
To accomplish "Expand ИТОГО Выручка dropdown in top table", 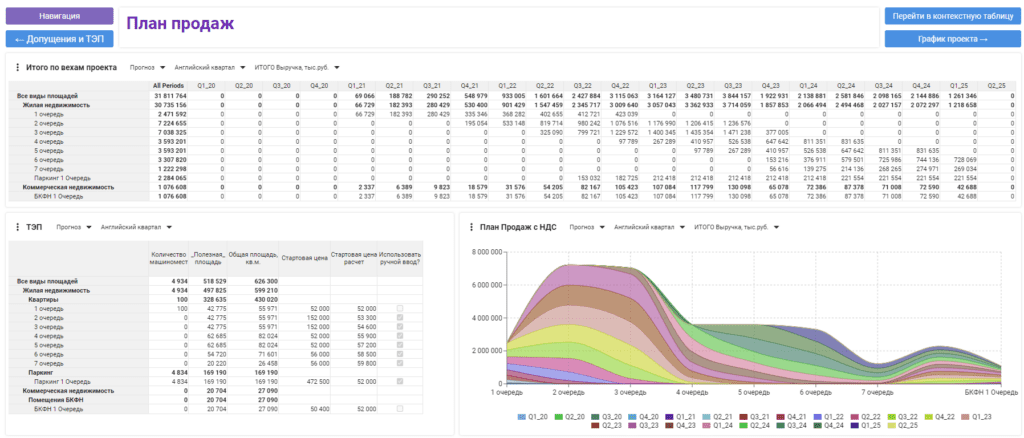I will click(x=298, y=68).
